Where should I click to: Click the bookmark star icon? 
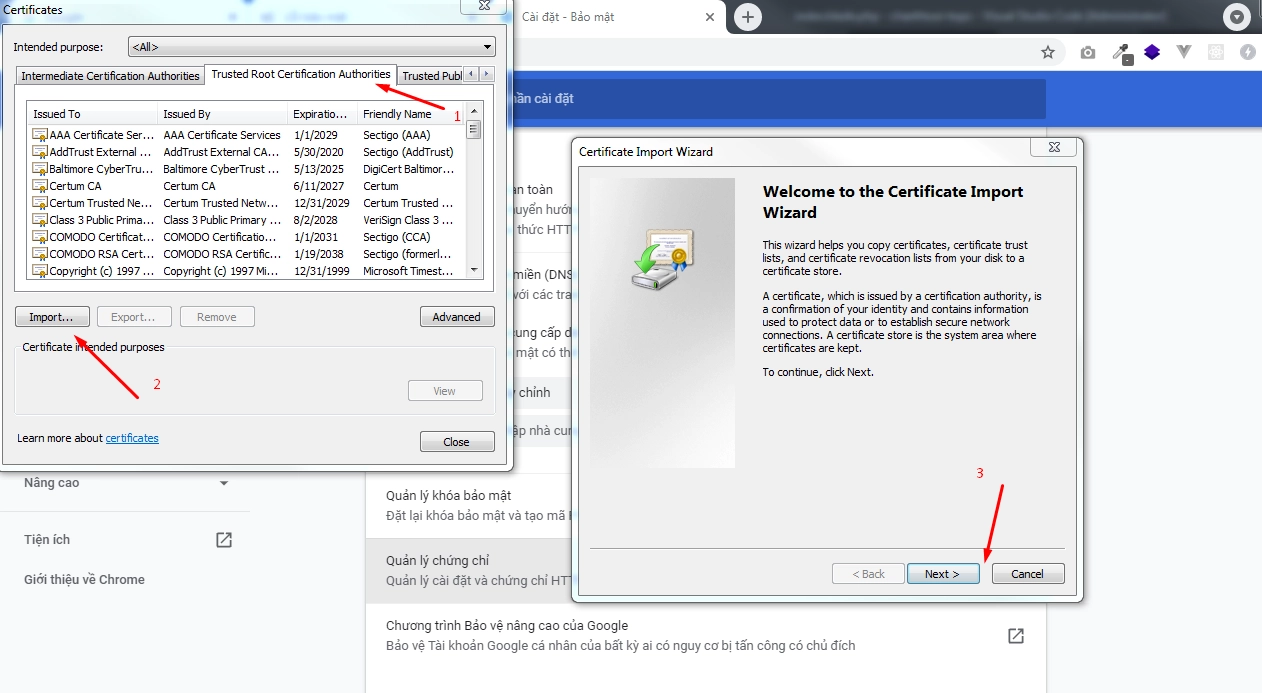1048,52
